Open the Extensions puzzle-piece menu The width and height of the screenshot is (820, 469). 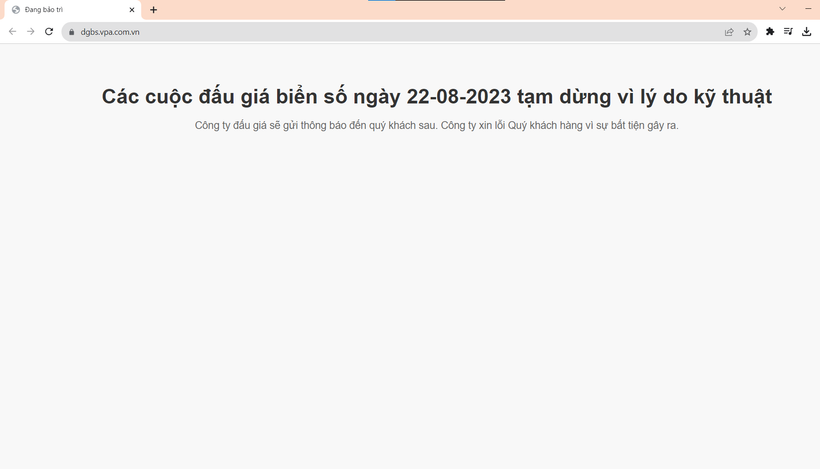tap(770, 32)
